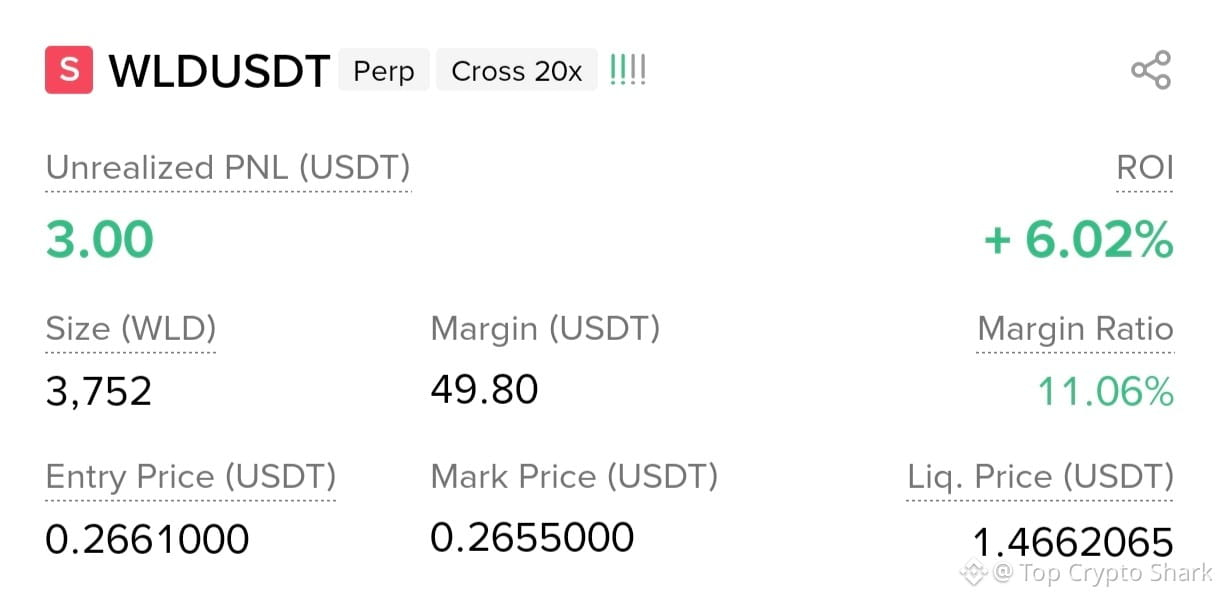Tap the 49.80 margin value
This screenshot has height=597, width=1220.
[x=485, y=389]
